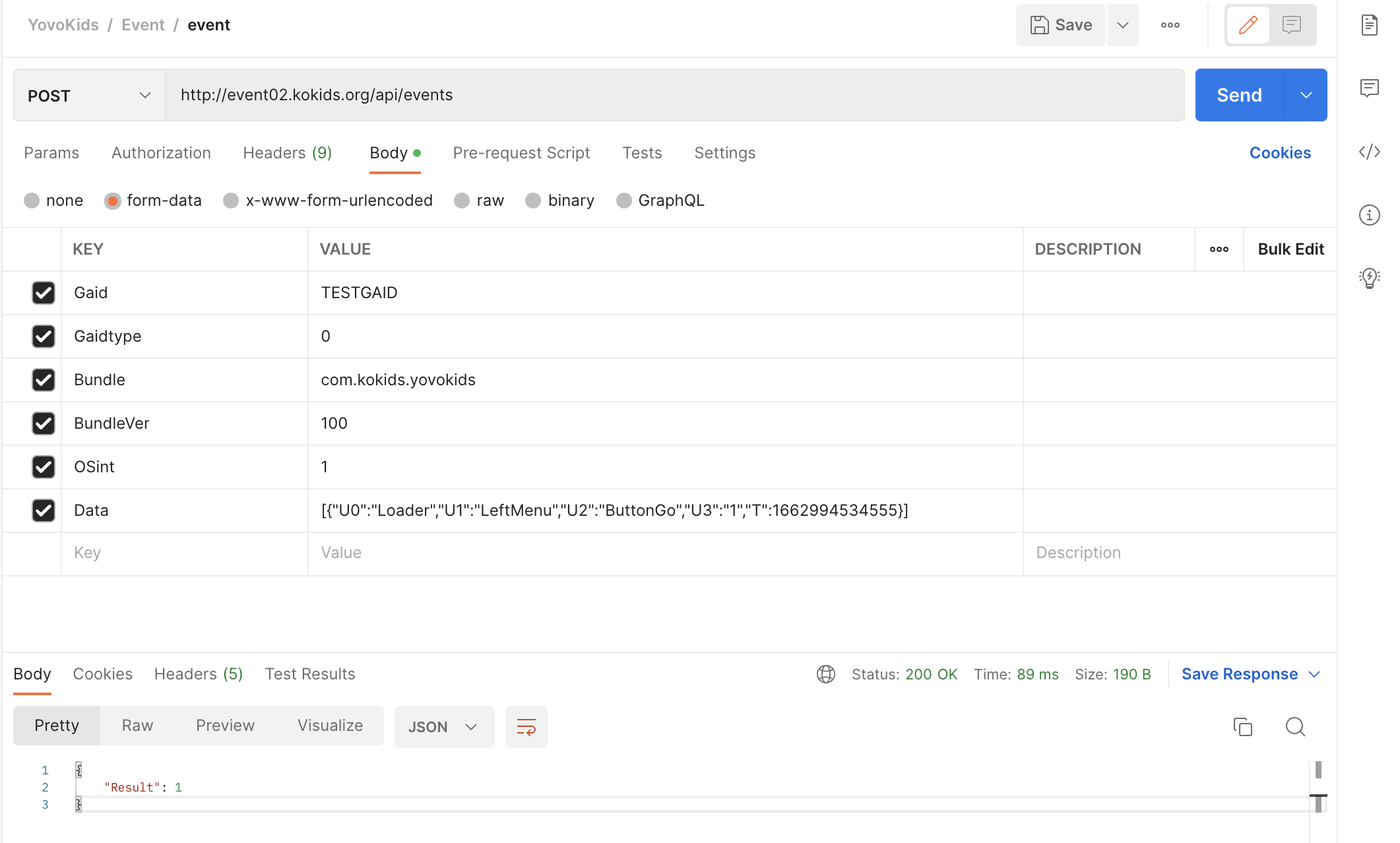Open the JSON format dropdown
1400x843 pixels.
click(443, 727)
